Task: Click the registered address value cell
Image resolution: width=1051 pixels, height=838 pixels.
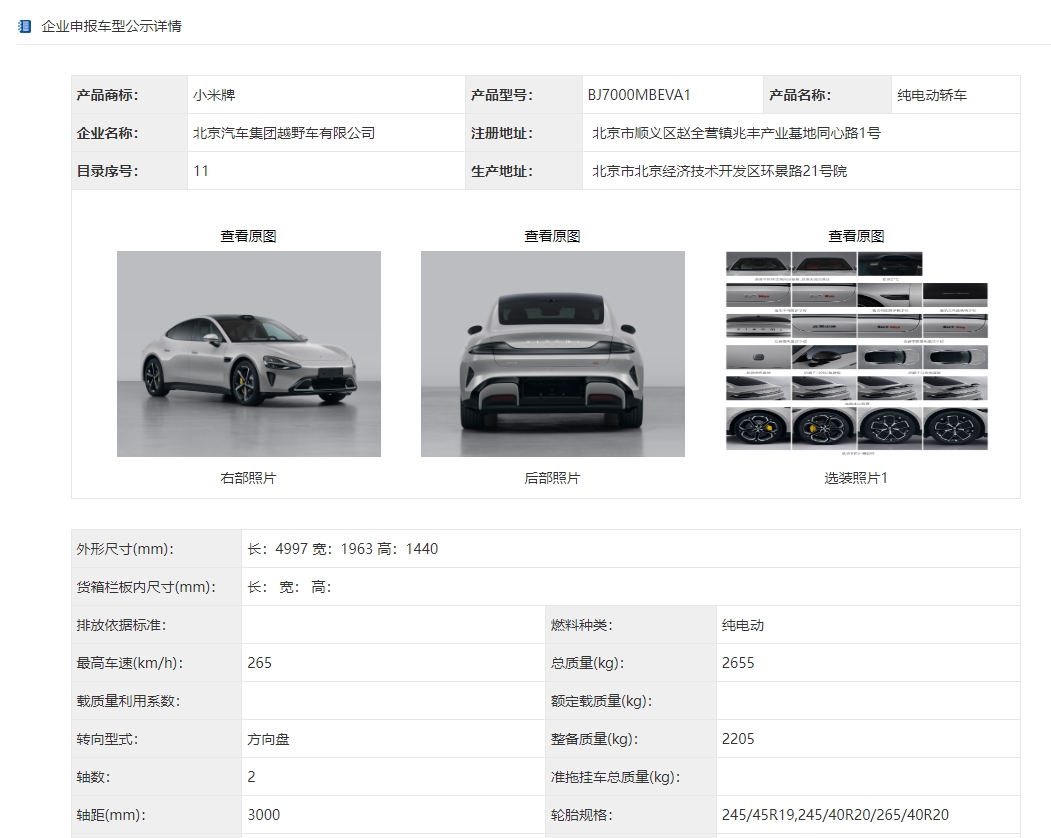Action: 736,133
